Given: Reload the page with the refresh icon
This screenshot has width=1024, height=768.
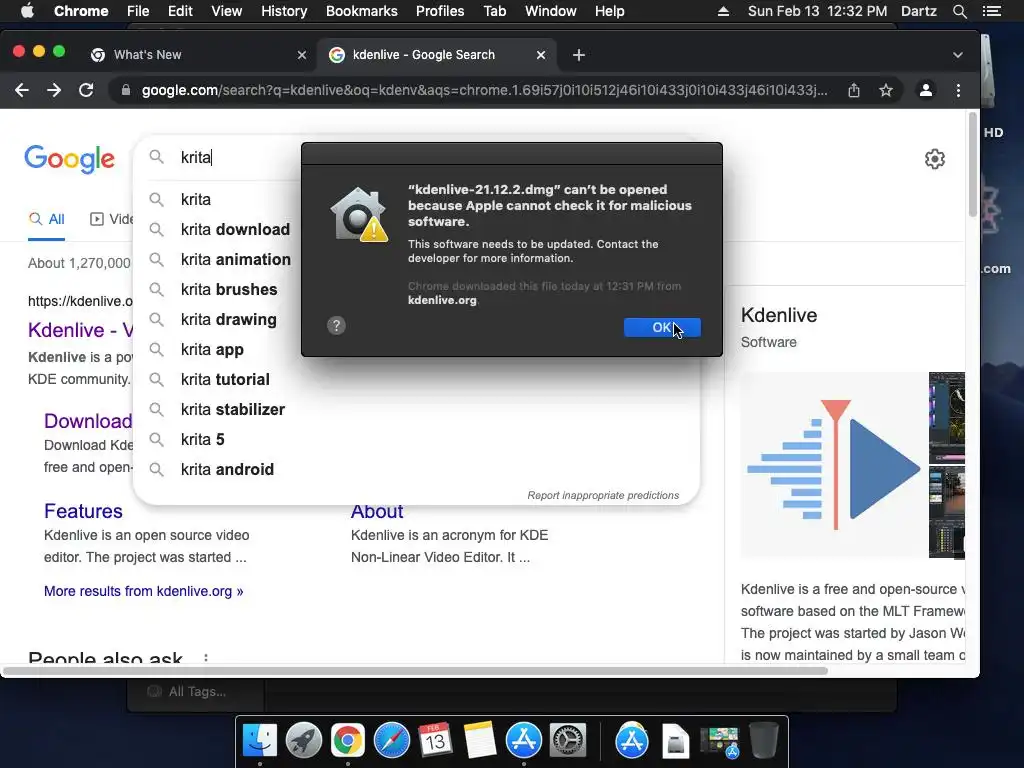Looking at the screenshot, I should [86, 90].
